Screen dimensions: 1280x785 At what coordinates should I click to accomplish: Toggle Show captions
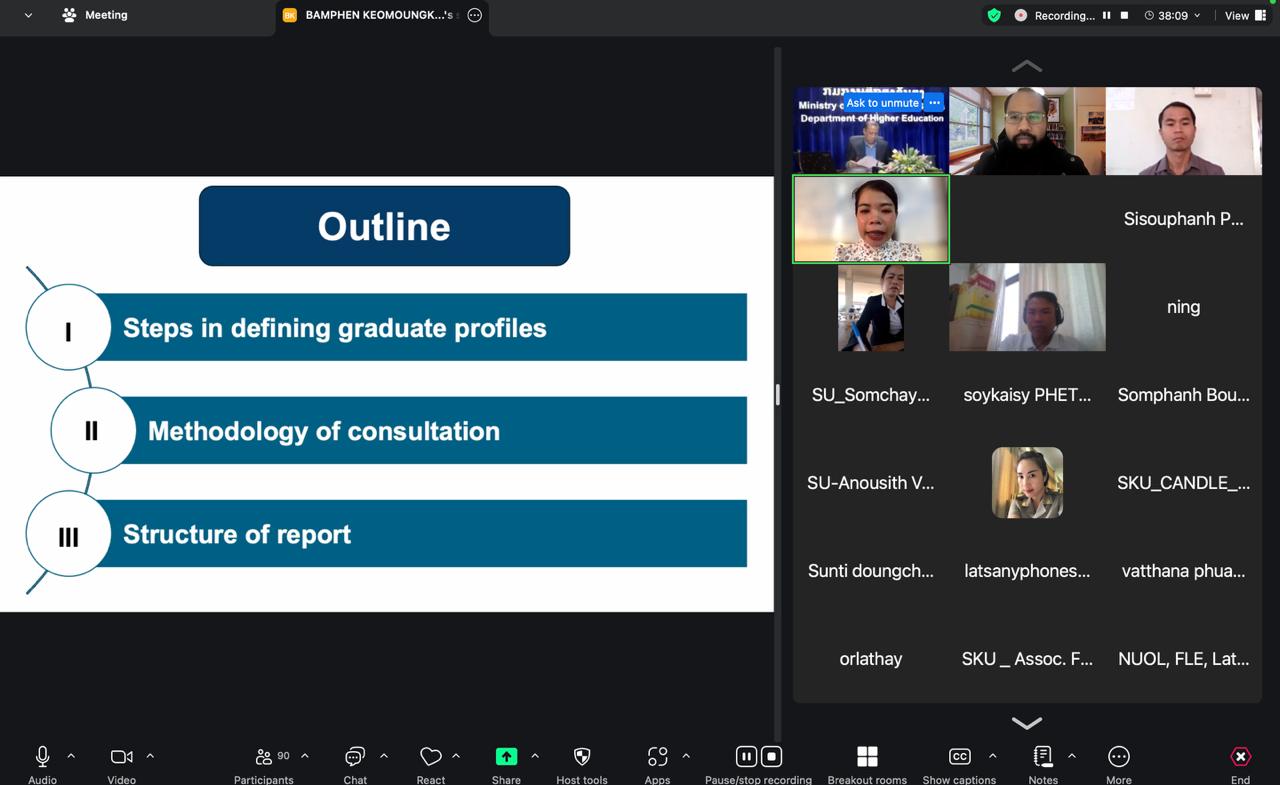[959, 758]
